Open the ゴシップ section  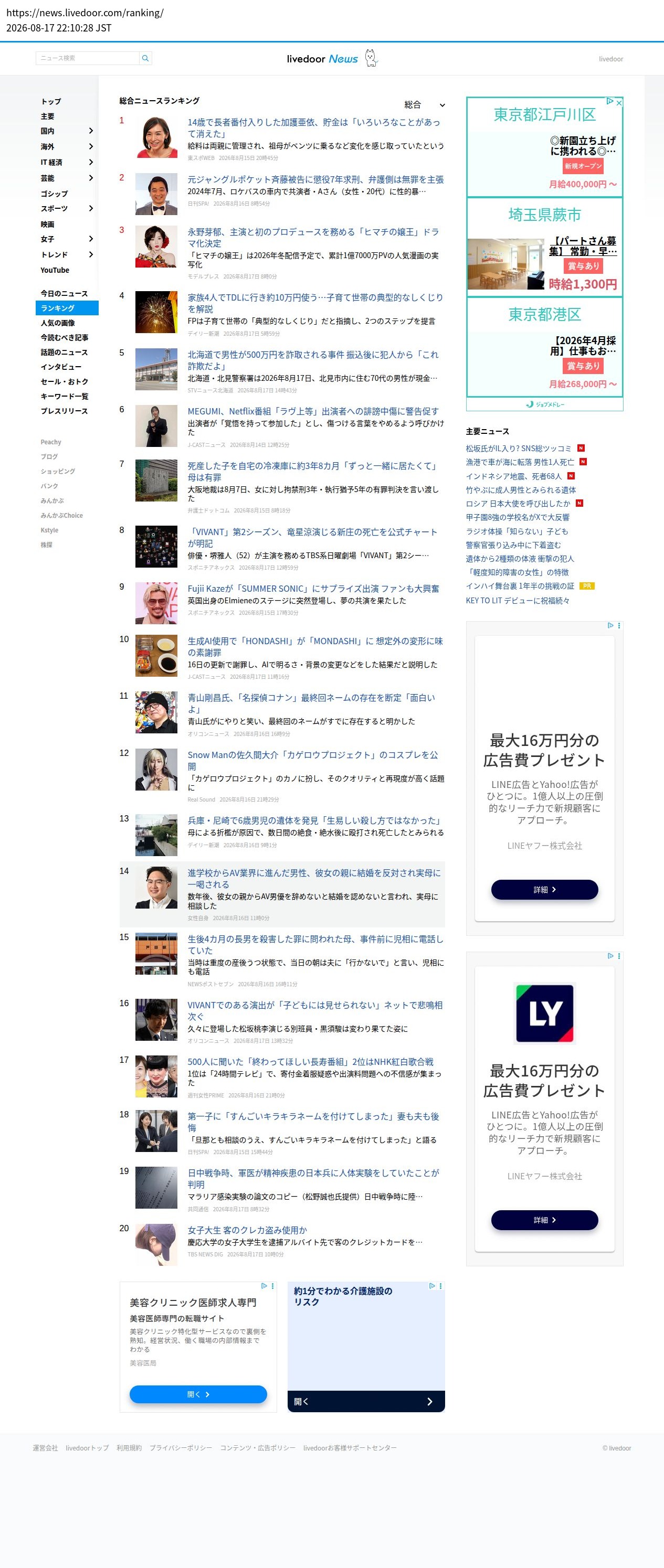click(54, 194)
